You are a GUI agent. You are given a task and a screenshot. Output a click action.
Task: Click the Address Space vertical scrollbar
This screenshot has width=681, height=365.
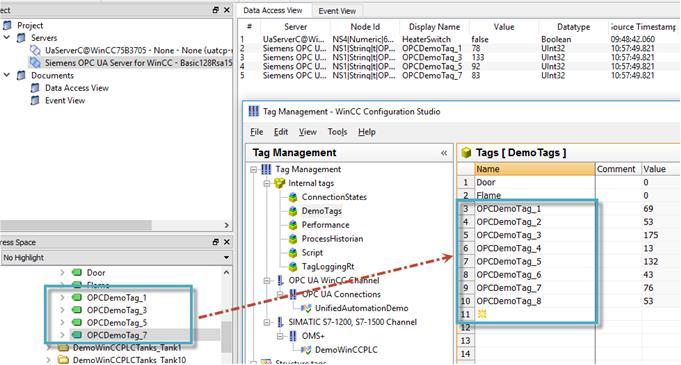[226, 337]
